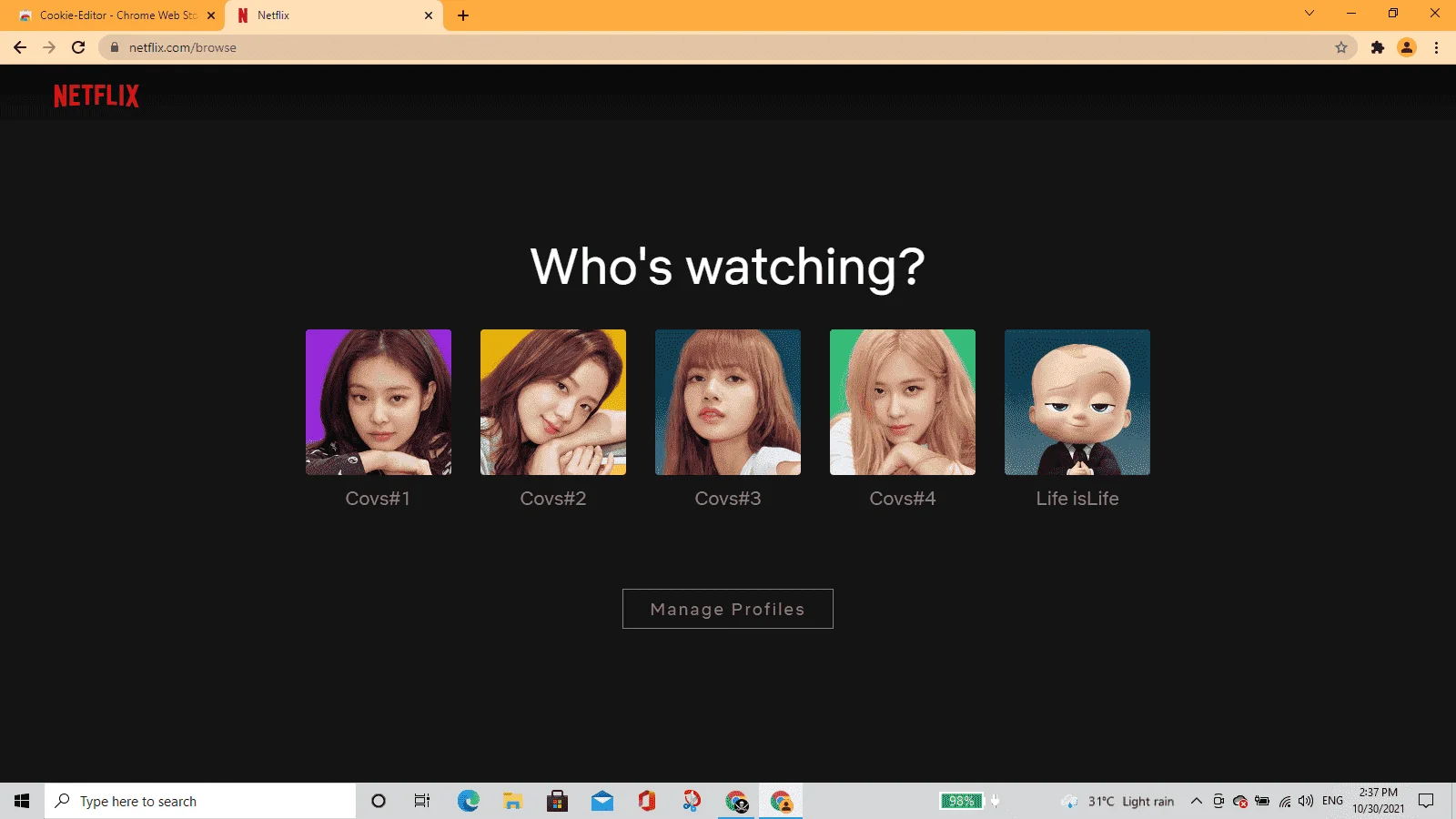Open the Chrome three-dot menu

[1437, 47]
